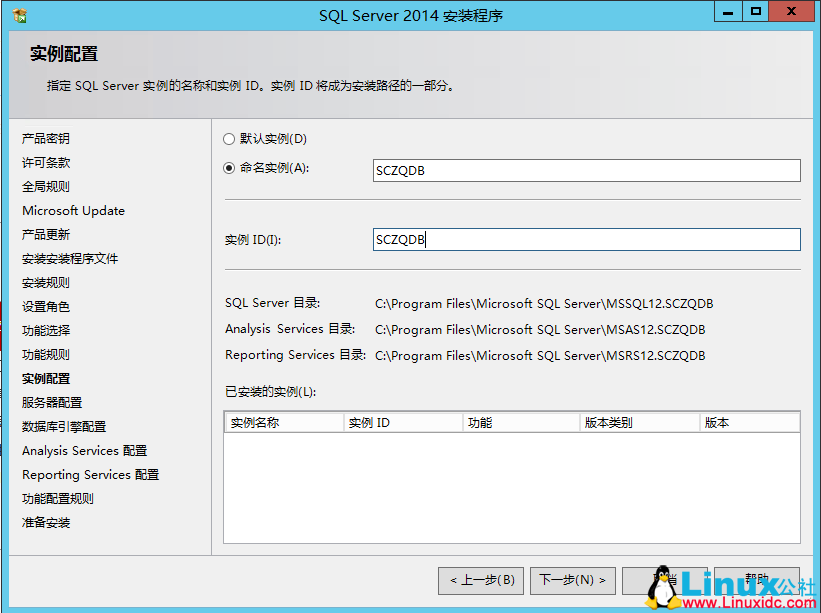Open Reporting Services 配置 step
This screenshot has width=821, height=613.
[88, 474]
